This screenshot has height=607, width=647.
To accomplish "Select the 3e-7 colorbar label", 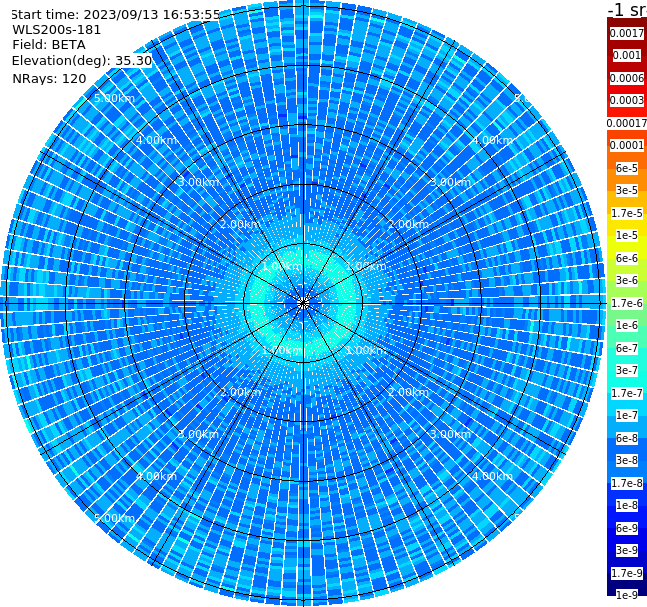I will coord(627,370).
